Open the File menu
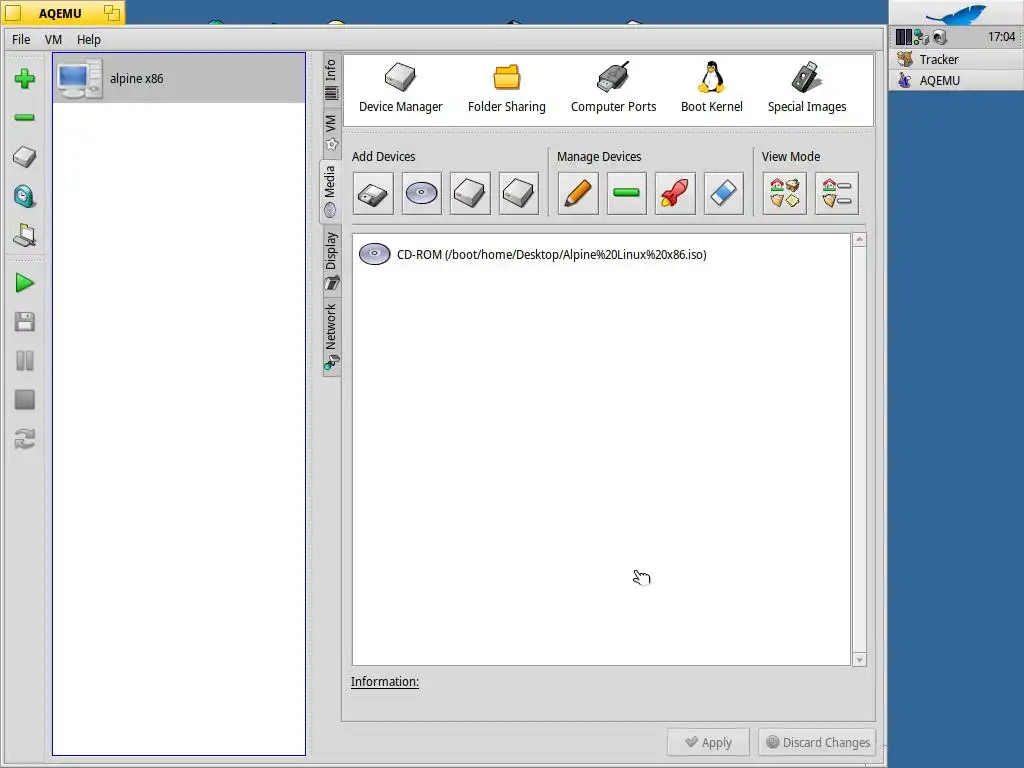1024x768 pixels. (x=21, y=39)
